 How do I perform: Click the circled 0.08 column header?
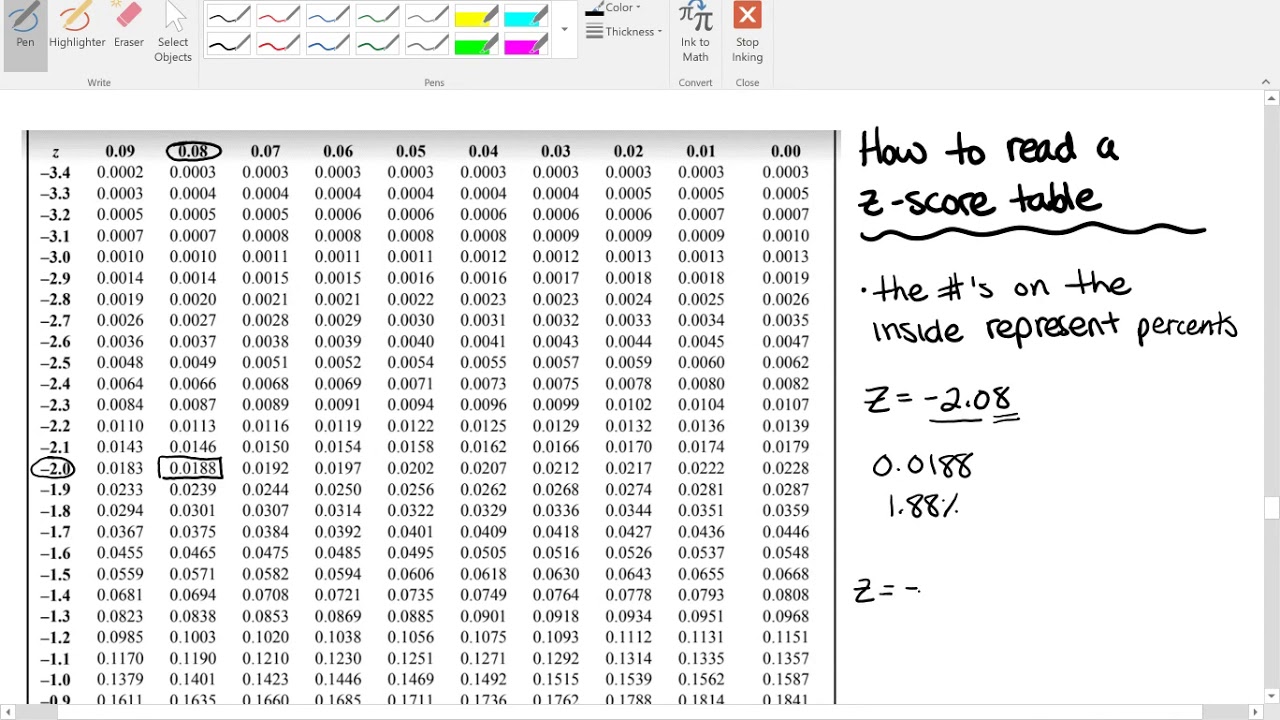193,151
